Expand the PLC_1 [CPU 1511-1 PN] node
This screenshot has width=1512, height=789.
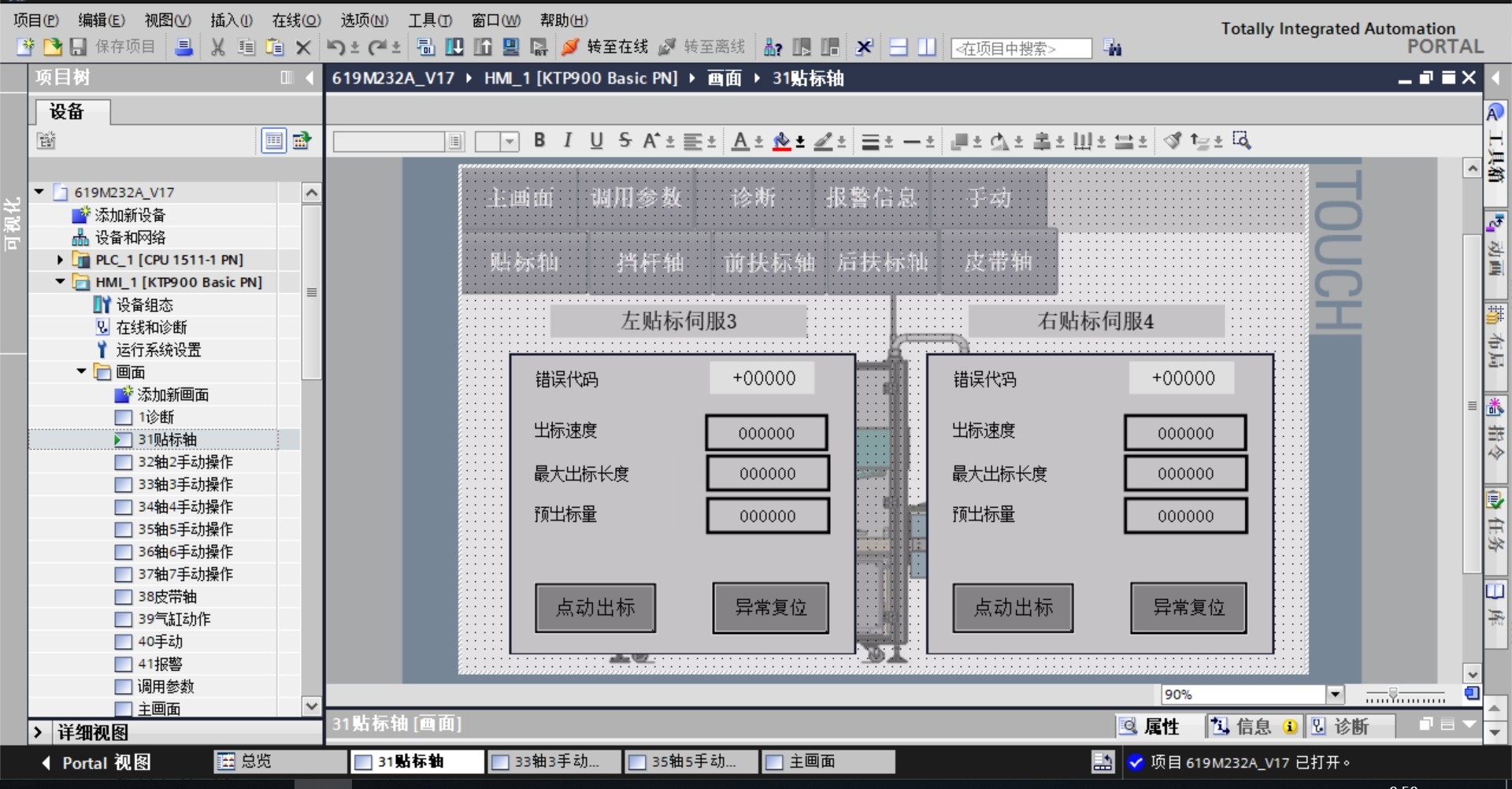pyautogui.click(x=61, y=259)
